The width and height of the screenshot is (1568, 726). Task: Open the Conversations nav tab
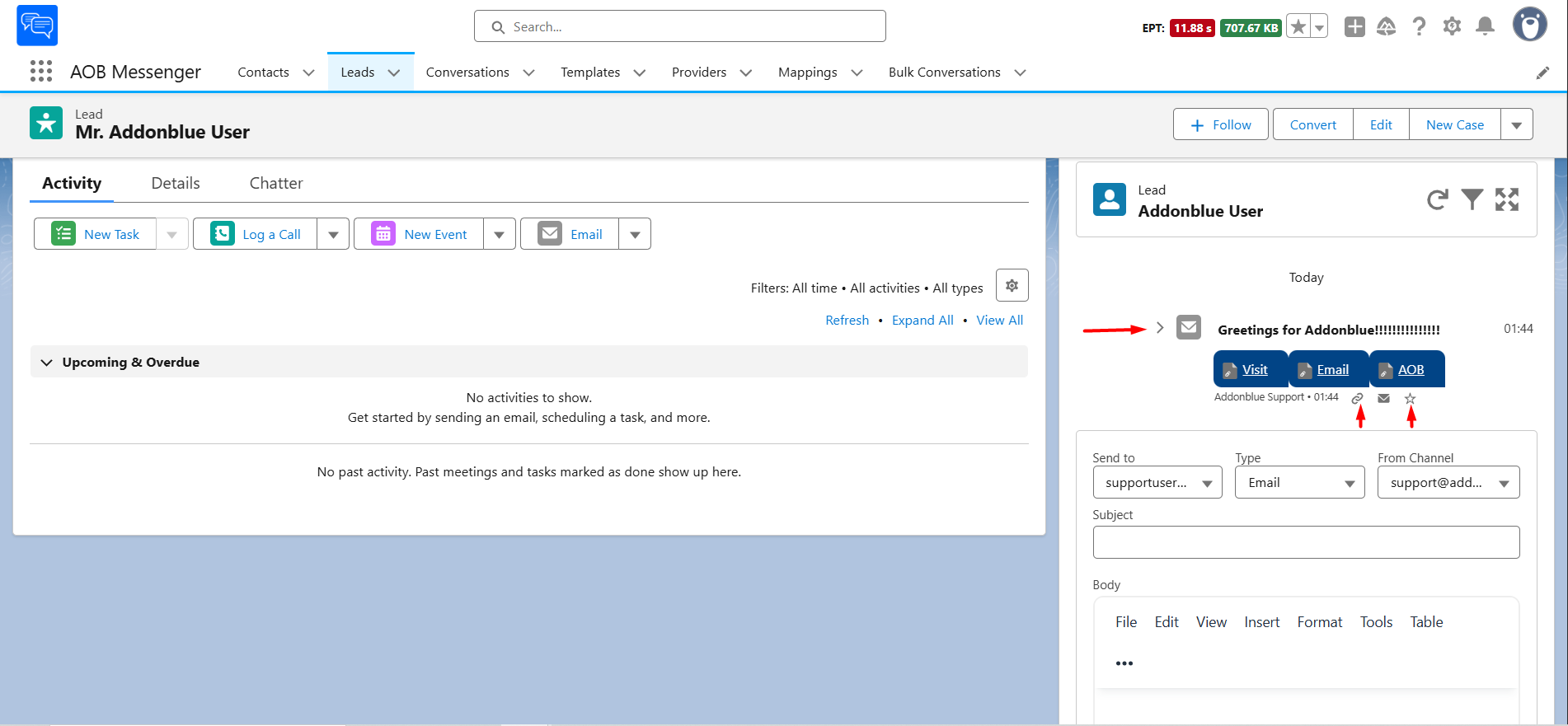pyautogui.click(x=467, y=73)
